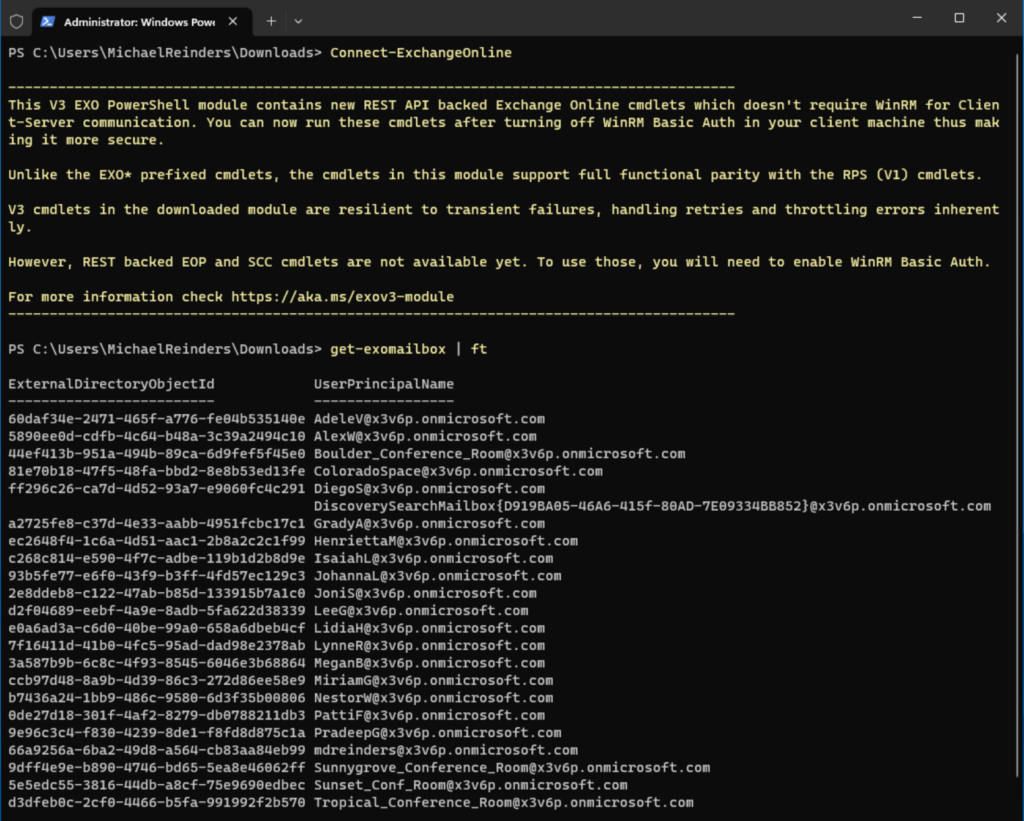The image size is (1024, 821).
Task: Click object ID starting with 9dff4e9e
Action: [157, 767]
